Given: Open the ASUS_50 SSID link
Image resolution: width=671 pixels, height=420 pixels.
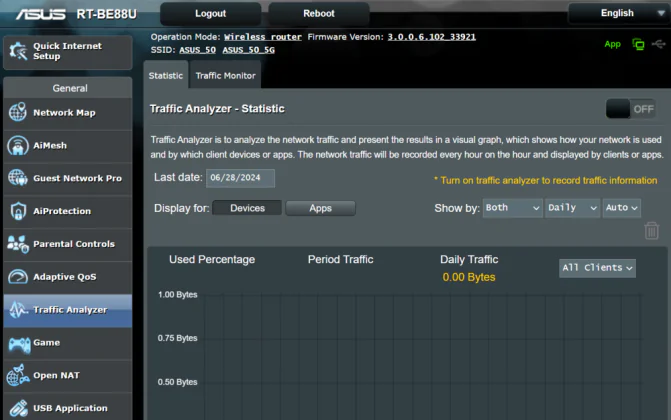Looking at the screenshot, I should coord(197,50).
